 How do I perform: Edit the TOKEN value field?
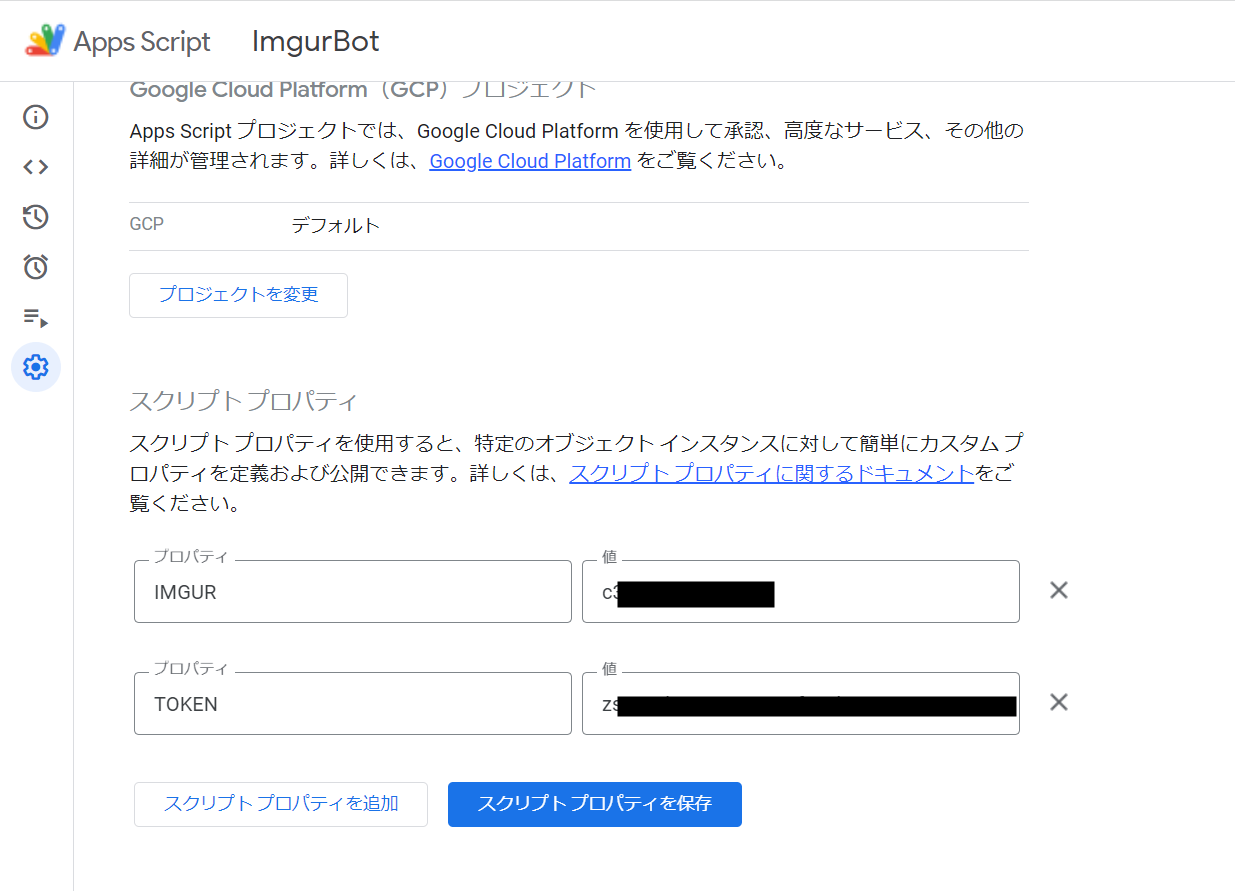(801, 704)
